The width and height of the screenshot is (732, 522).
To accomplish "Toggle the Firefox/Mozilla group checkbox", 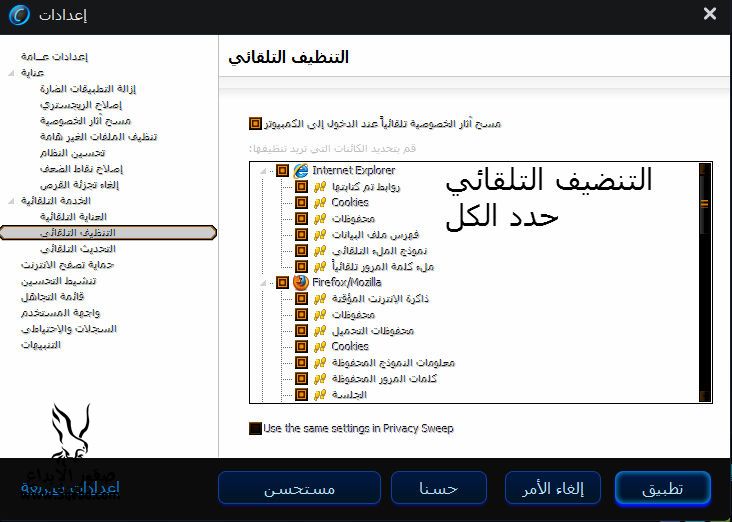I will (x=282, y=282).
